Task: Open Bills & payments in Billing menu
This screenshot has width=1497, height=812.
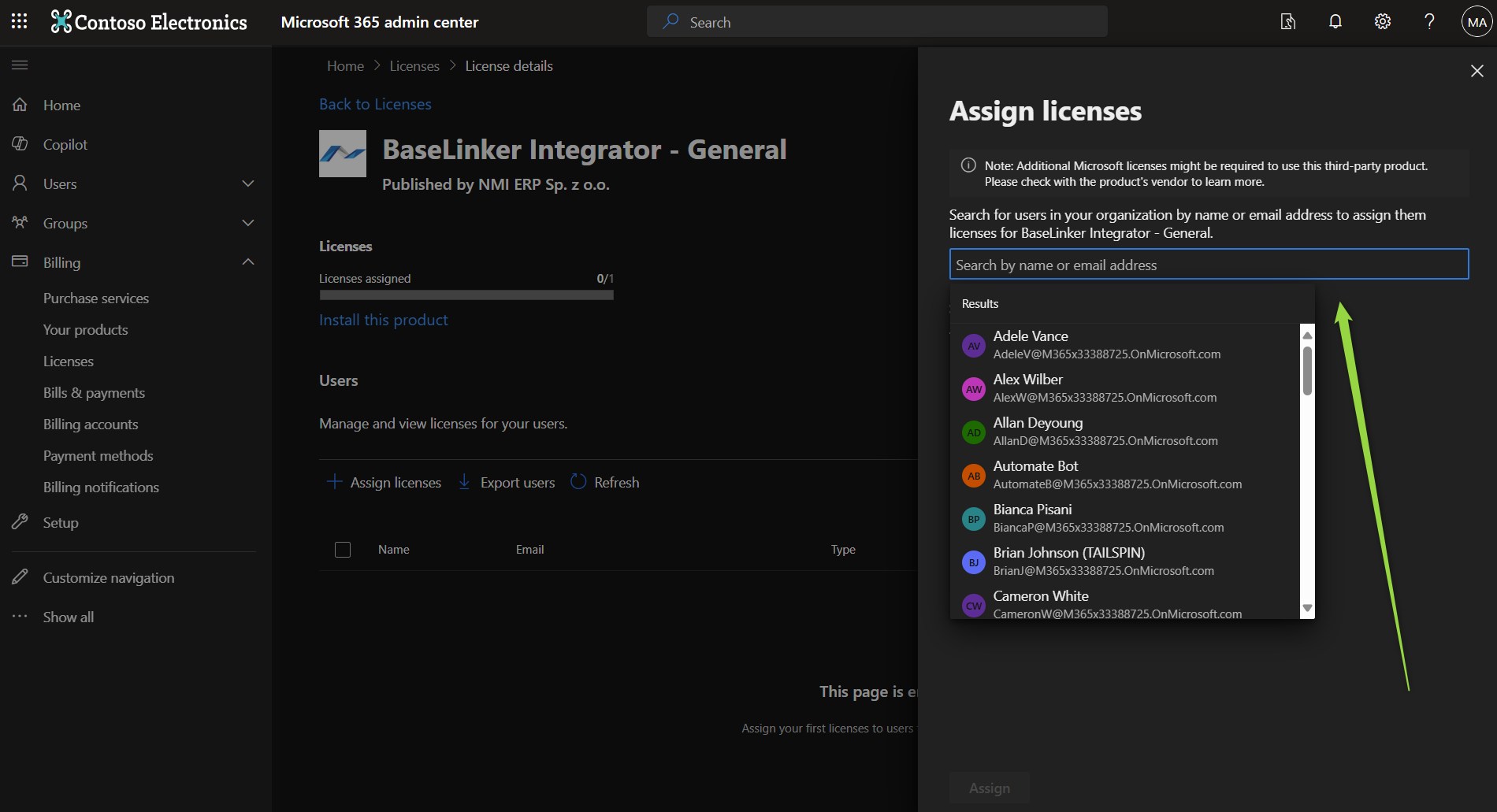Action: [x=94, y=393]
